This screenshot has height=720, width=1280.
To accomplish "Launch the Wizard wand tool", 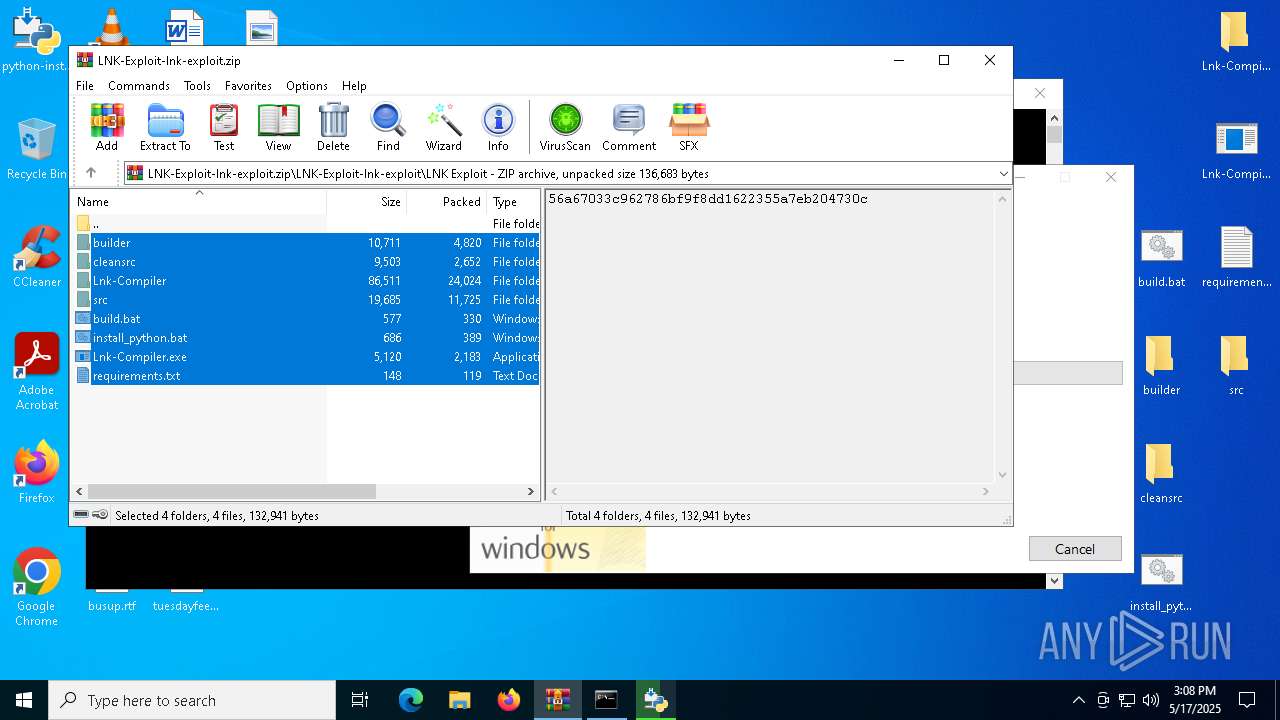I will click(x=443, y=127).
